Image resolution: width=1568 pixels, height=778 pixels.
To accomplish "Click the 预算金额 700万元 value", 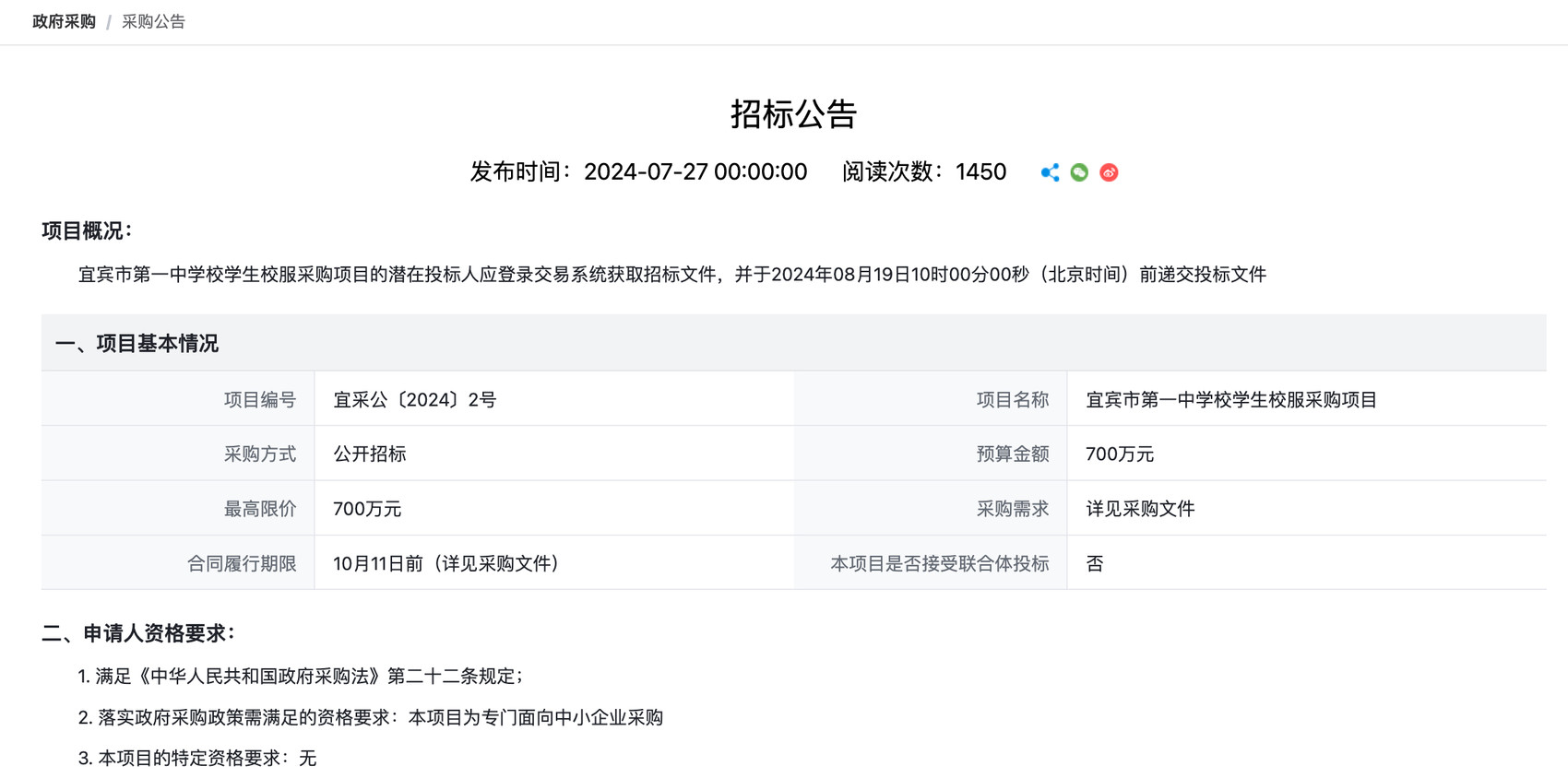I will click(1120, 454).
